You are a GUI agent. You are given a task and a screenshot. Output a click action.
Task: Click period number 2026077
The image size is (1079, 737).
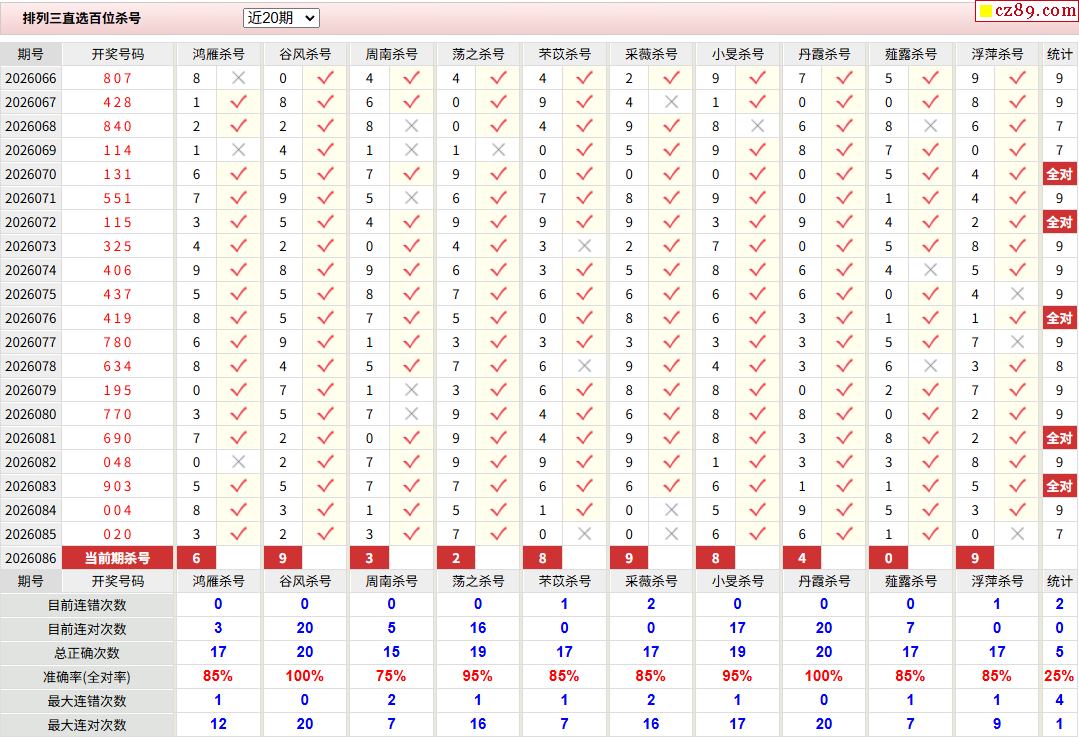pyautogui.click(x=31, y=342)
